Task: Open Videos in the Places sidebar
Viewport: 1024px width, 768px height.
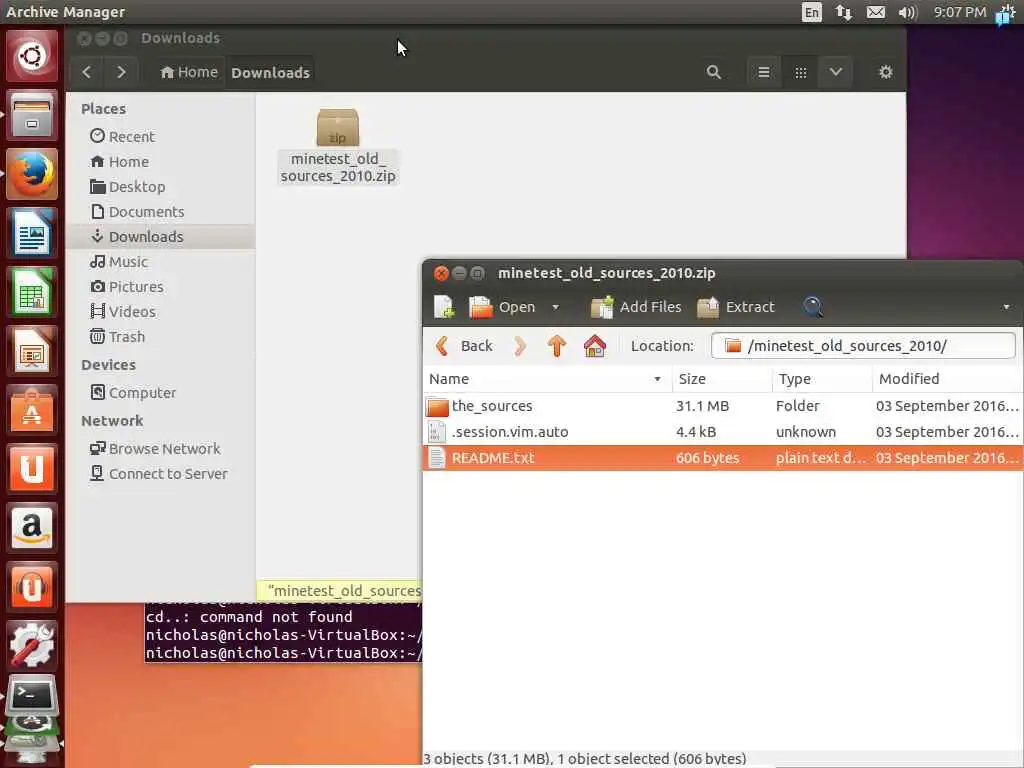Action: pos(160,312)
